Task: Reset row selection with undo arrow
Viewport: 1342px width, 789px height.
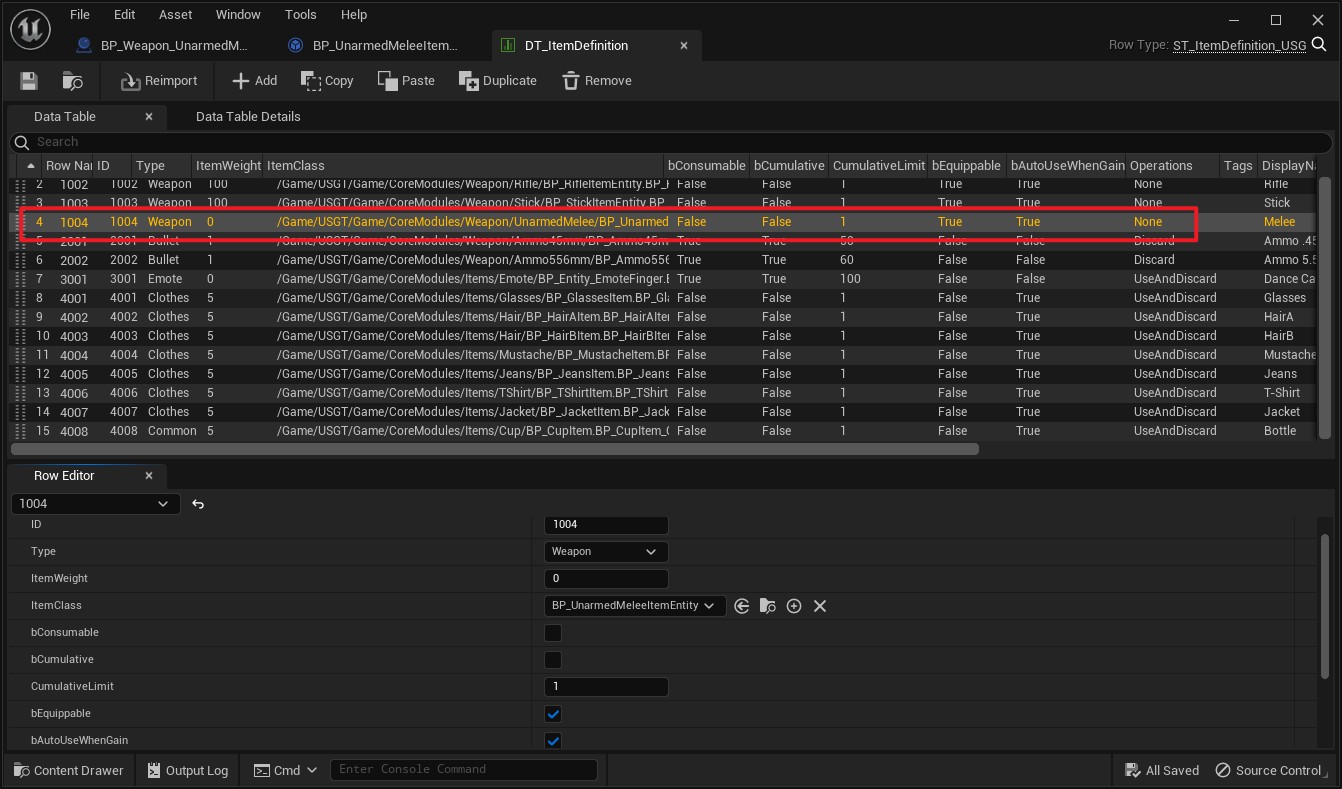Action: coord(198,504)
